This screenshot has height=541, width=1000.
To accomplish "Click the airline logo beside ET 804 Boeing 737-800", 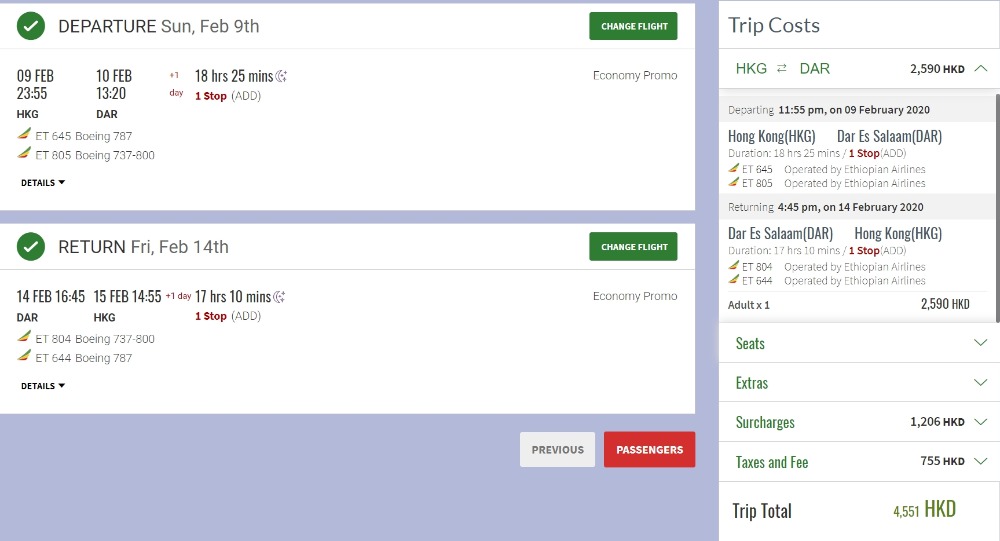I will (x=24, y=338).
